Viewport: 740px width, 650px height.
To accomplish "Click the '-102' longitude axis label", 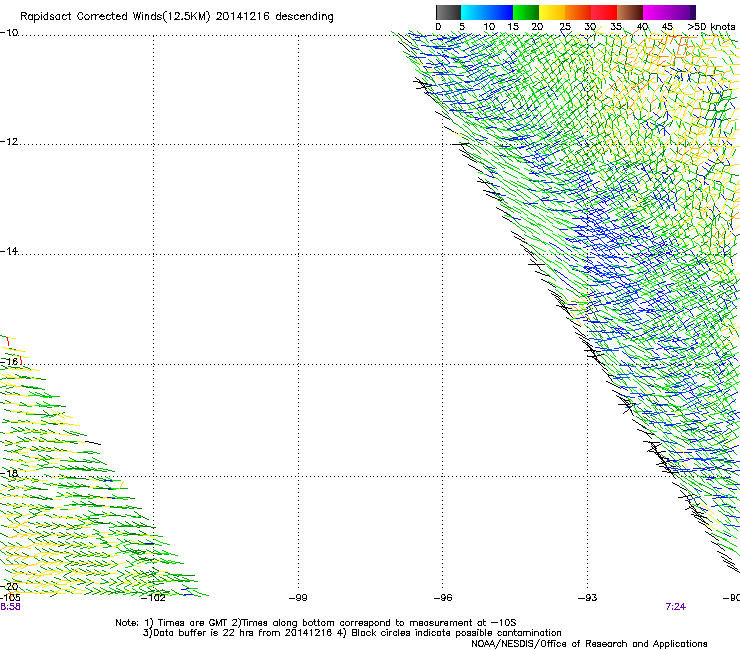I will tap(153, 598).
